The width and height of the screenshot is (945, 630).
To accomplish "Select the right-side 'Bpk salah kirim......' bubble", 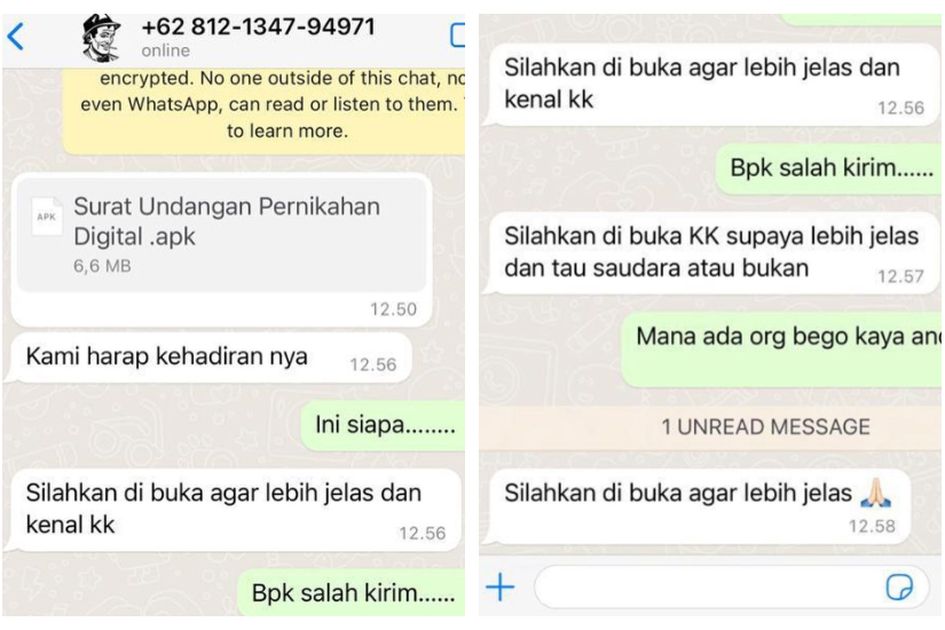I will tap(829, 168).
